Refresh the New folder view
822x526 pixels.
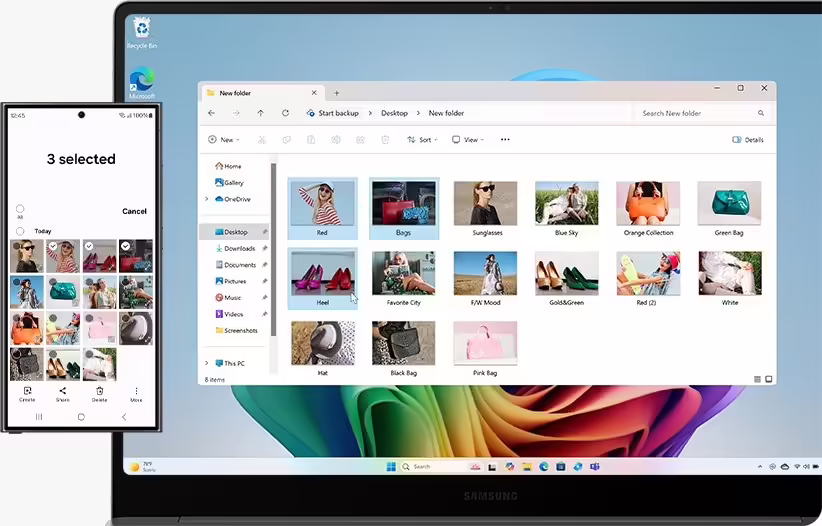[x=285, y=113]
